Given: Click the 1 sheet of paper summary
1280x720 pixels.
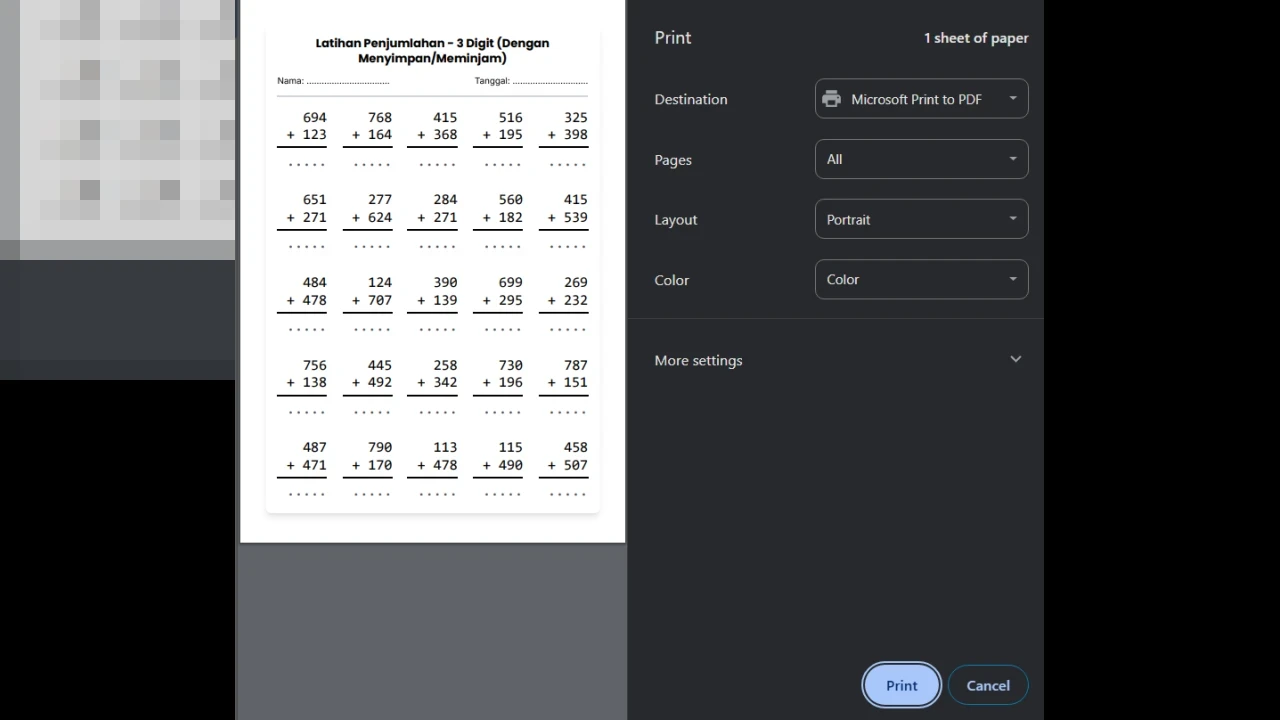Looking at the screenshot, I should point(975,38).
